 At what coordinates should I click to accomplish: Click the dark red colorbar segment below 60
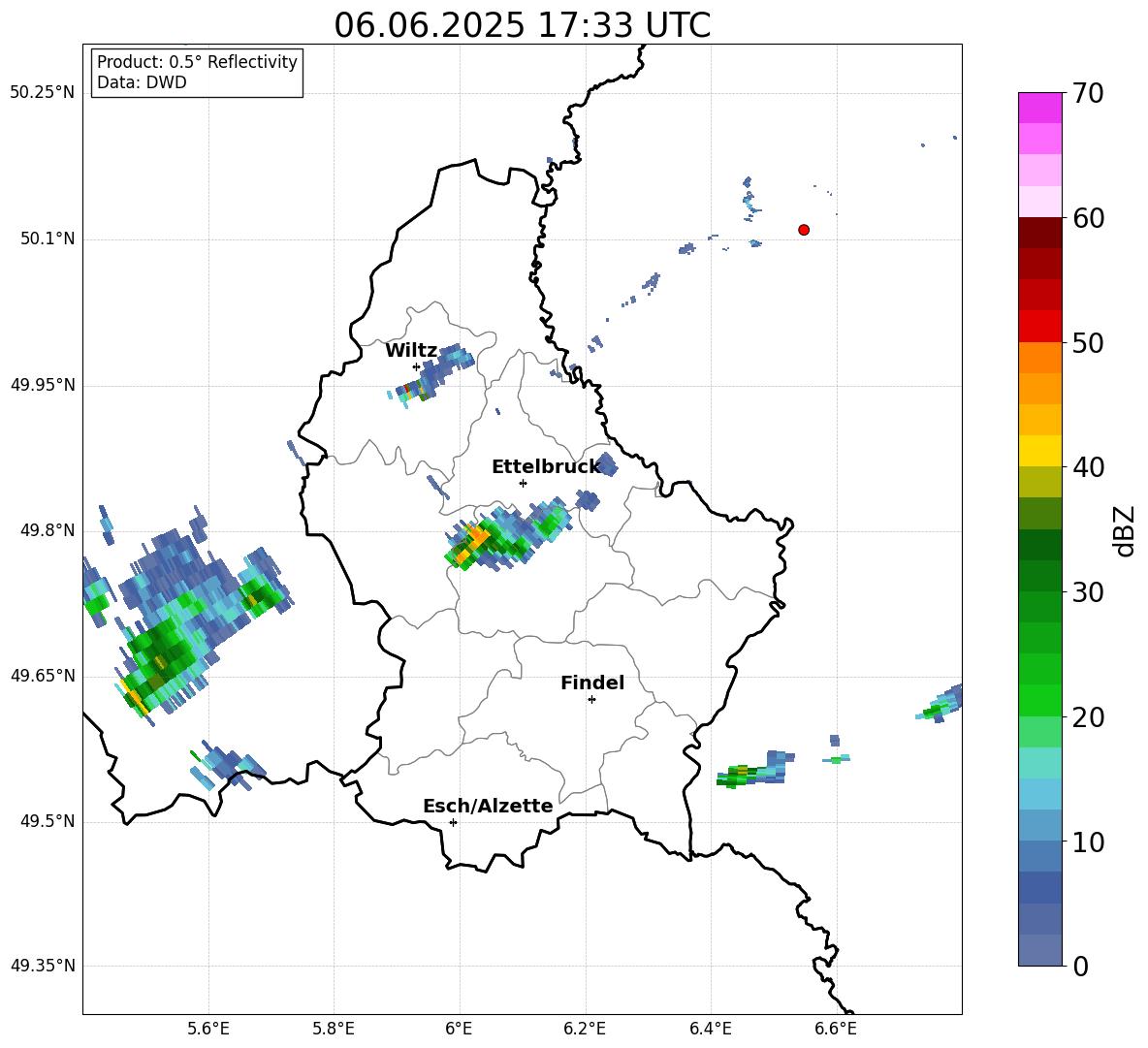tap(1039, 233)
